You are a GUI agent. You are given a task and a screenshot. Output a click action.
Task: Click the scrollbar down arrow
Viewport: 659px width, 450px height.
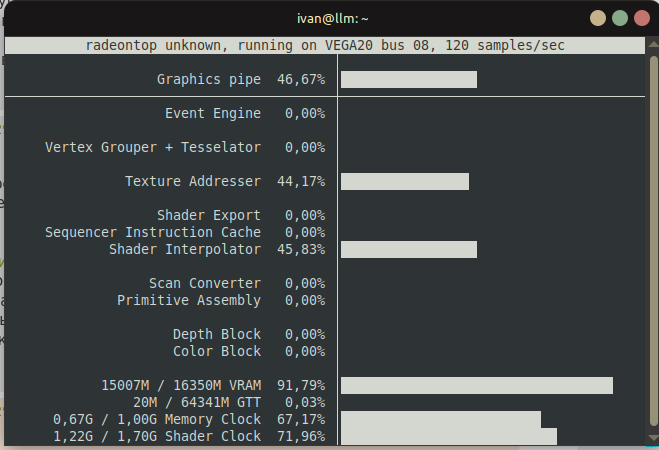coord(654,438)
